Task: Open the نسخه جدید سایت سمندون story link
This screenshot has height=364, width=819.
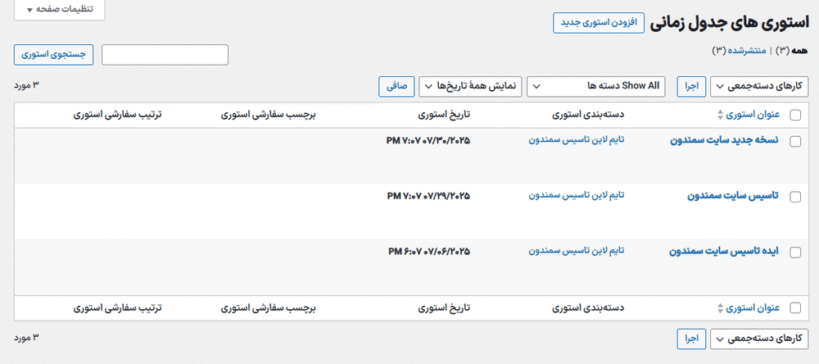Action: coord(724,140)
